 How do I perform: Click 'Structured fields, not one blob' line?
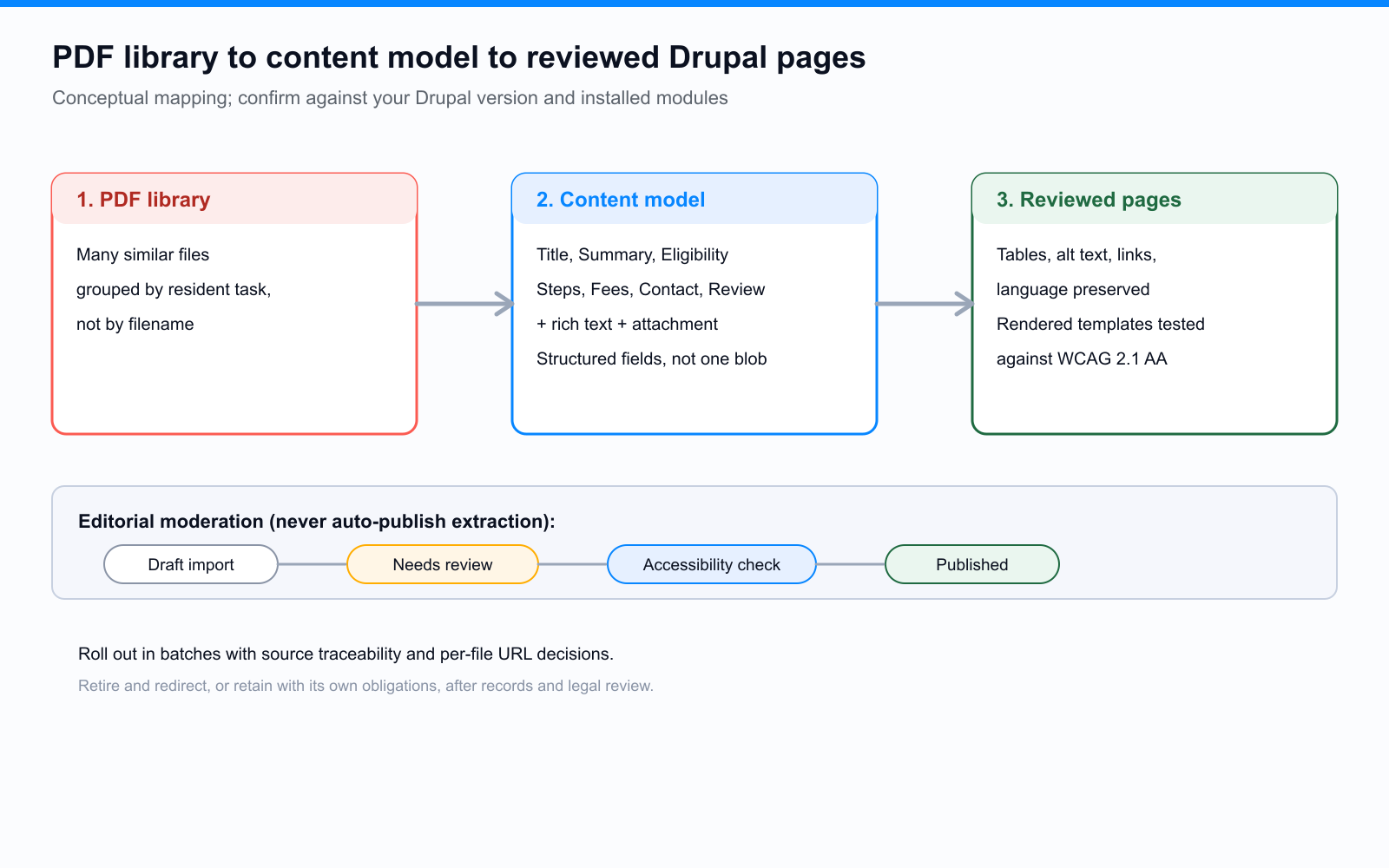click(651, 358)
